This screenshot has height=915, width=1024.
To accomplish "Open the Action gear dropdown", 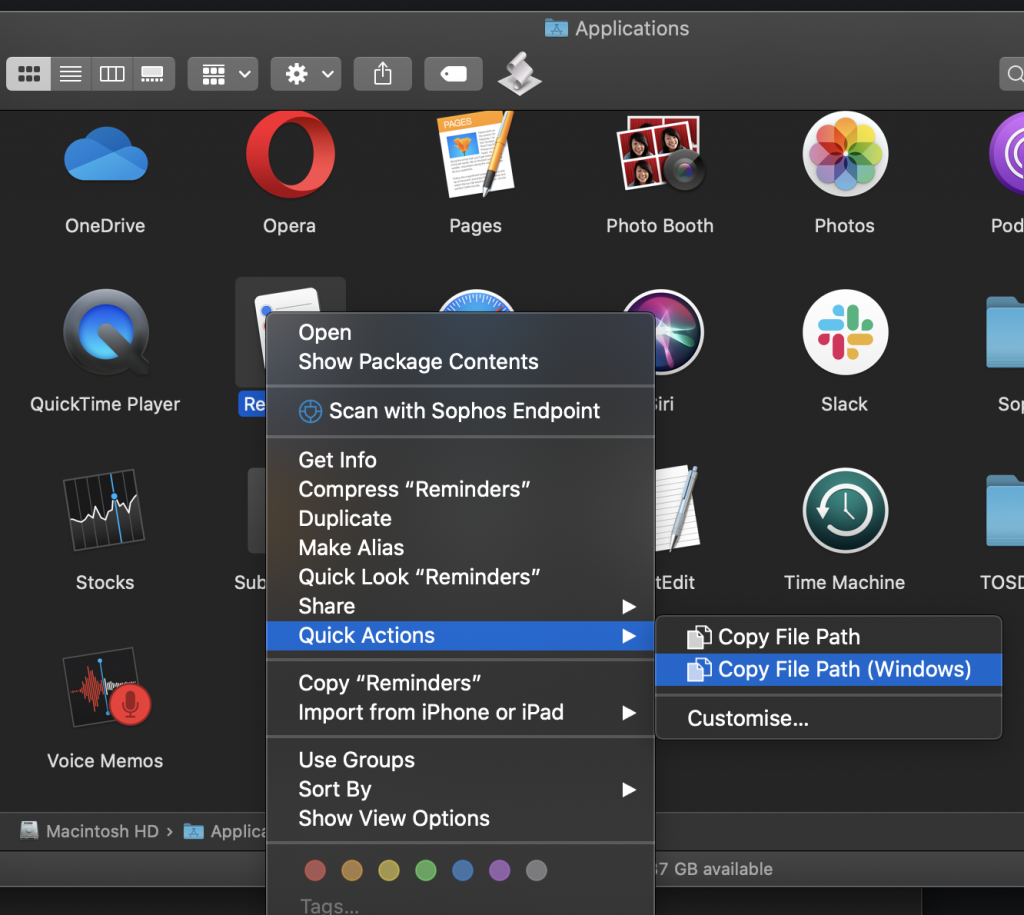I will pyautogui.click(x=306, y=74).
